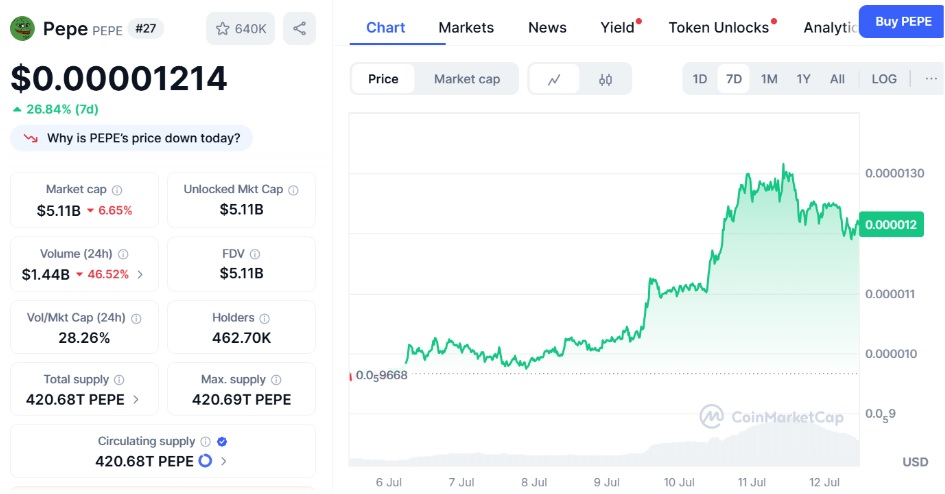
Task: Click the FDV info icon
Action: coord(255,254)
